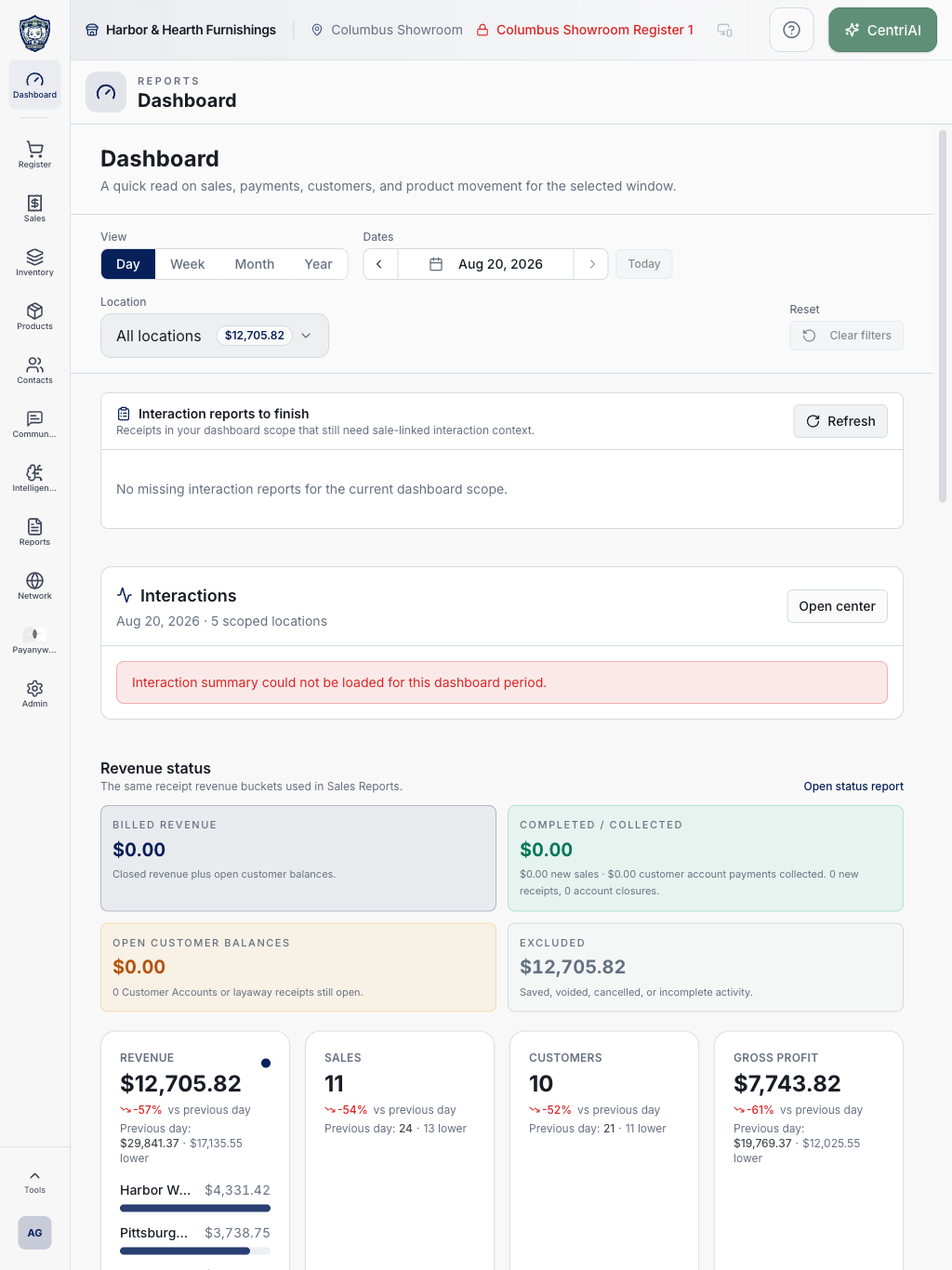Select the Excluded $12,705.82 card
The height and width of the screenshot is (1270, 952).
[706, 967]
